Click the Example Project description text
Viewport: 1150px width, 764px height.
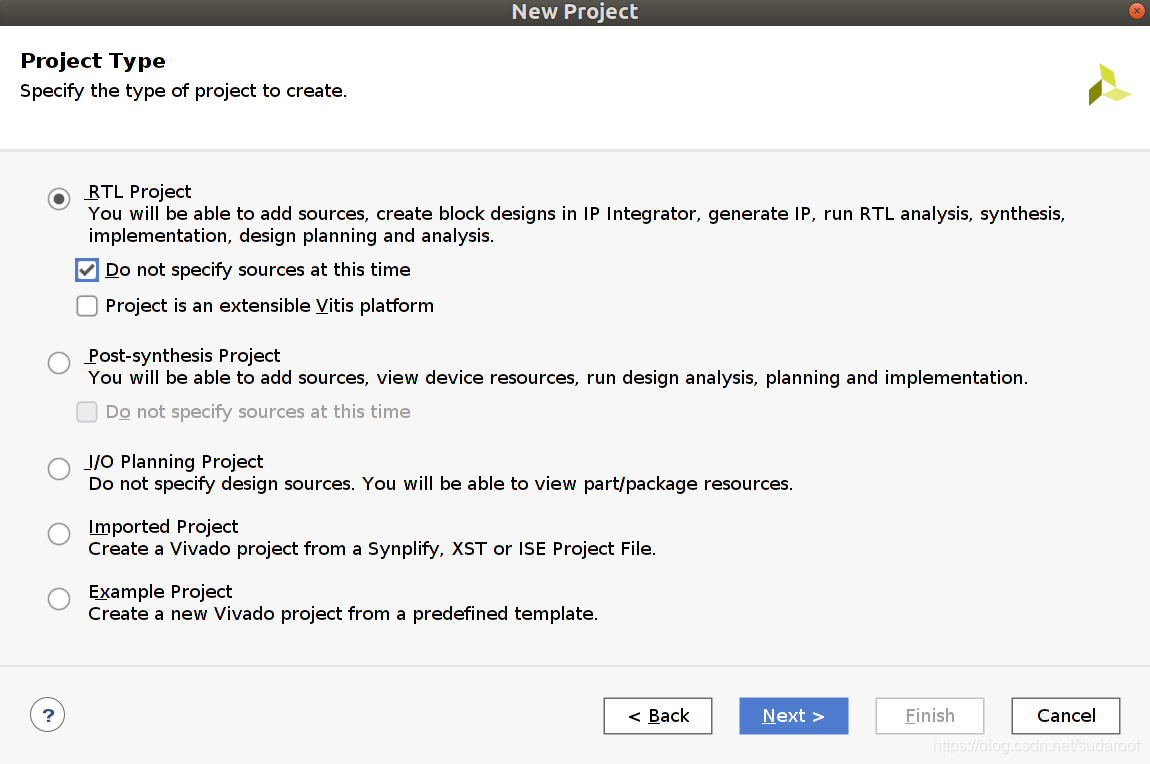click(x=343, y=614)
